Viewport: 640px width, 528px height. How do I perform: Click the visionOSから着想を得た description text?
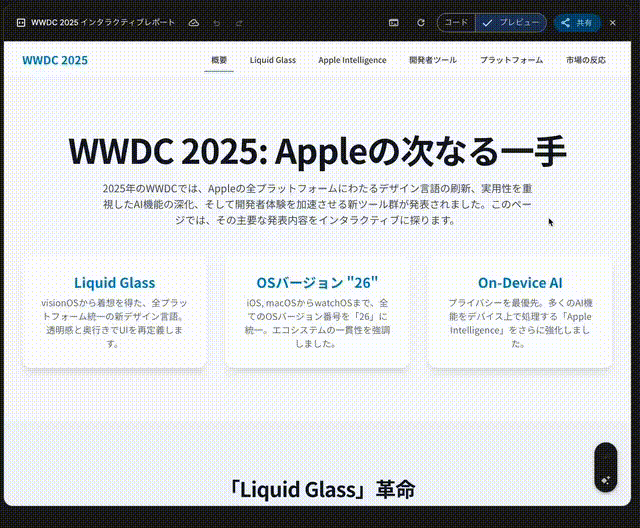click(115, 323)
